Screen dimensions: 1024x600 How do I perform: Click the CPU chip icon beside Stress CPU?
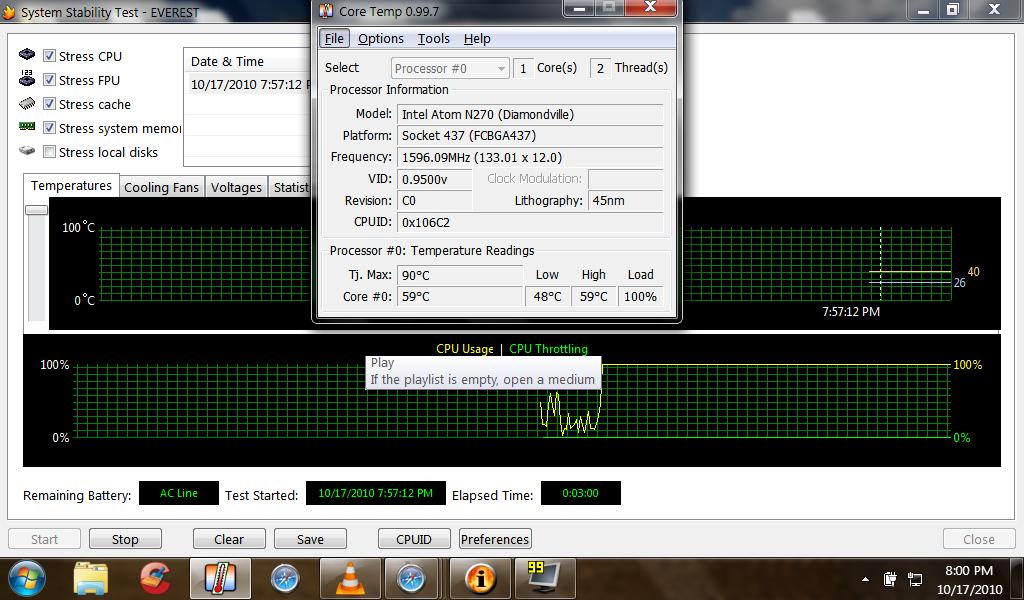click(x=27, y=54)
